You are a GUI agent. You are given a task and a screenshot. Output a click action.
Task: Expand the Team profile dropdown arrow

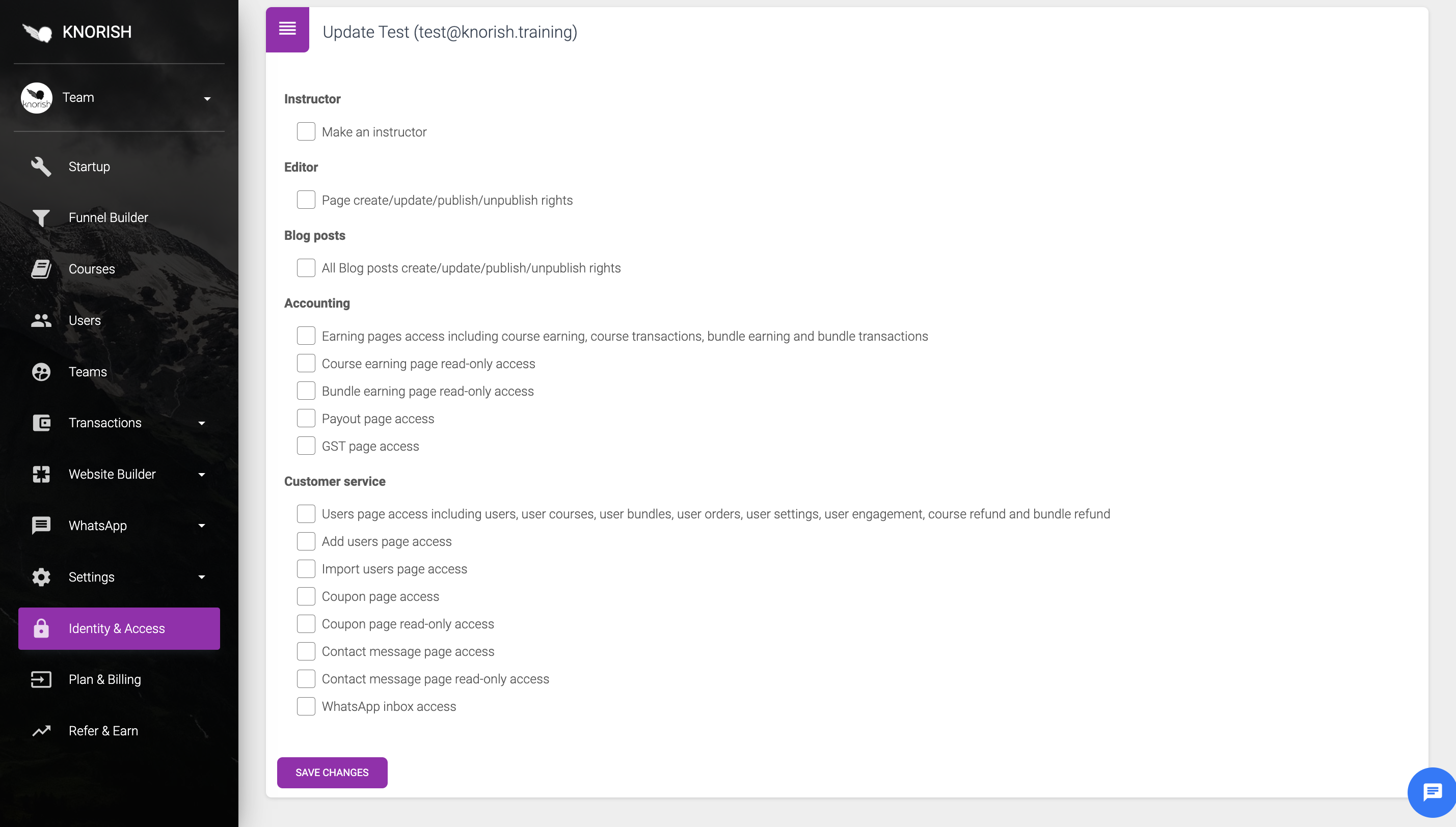[207, 99]
